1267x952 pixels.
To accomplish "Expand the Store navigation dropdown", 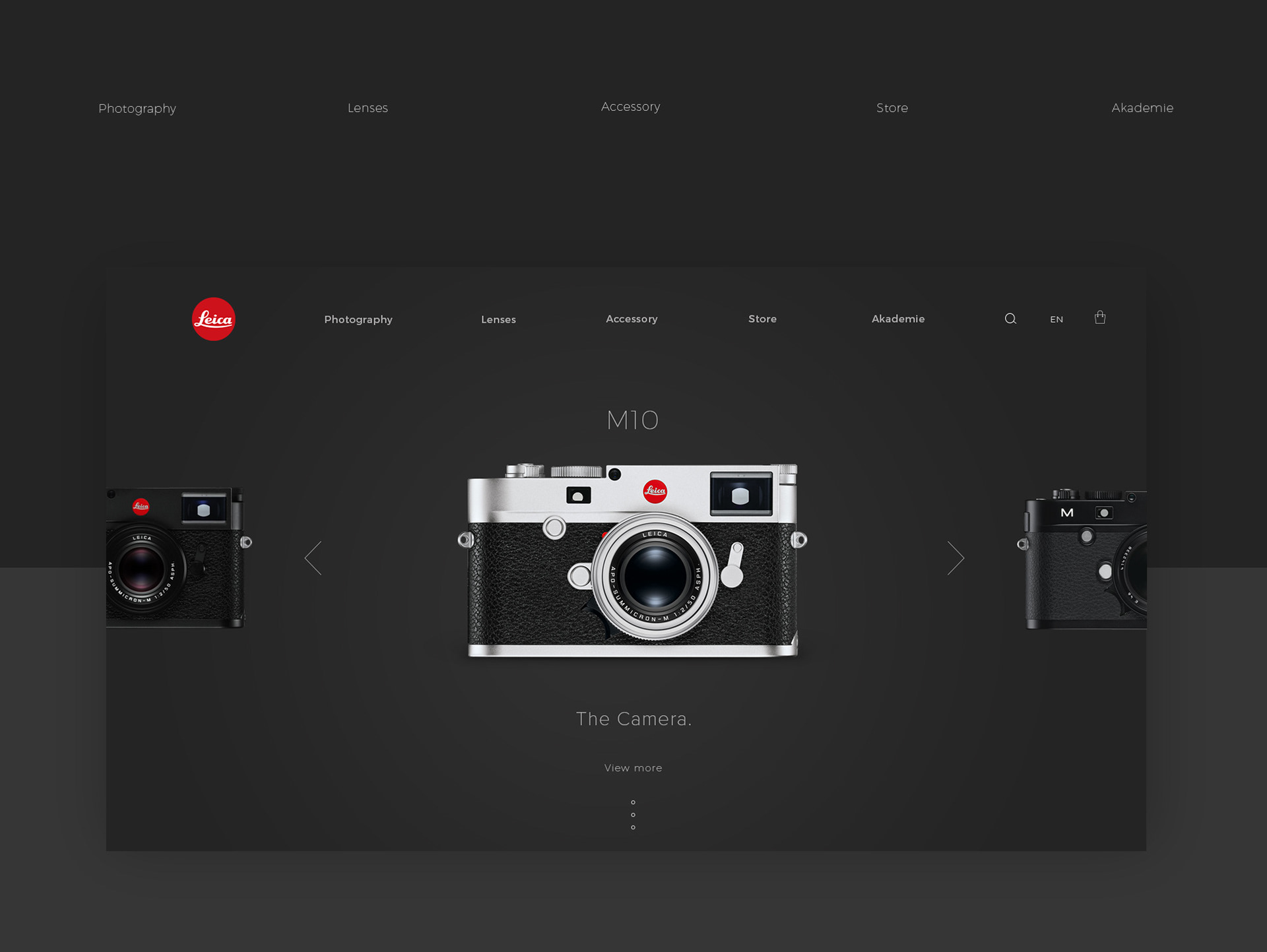I will coord(762,319).
